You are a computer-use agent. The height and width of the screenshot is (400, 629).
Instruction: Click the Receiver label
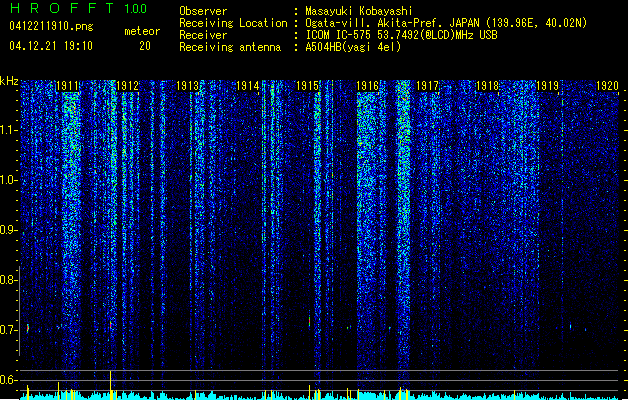tap(203, 35)
